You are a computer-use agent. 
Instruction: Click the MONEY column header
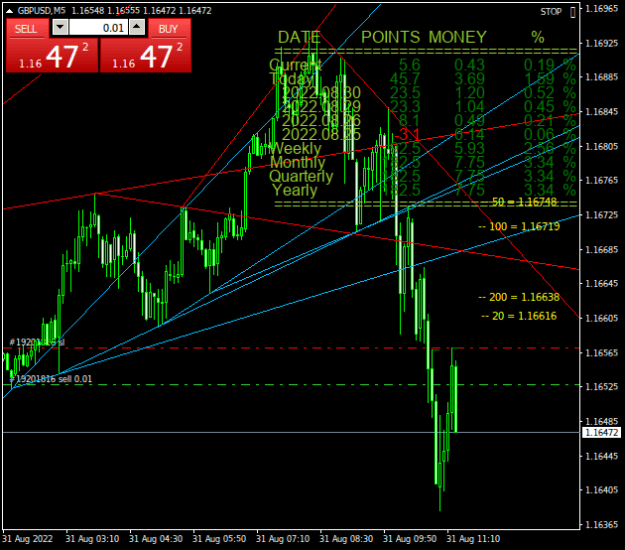pyautogui.click(x=458, y=37)
